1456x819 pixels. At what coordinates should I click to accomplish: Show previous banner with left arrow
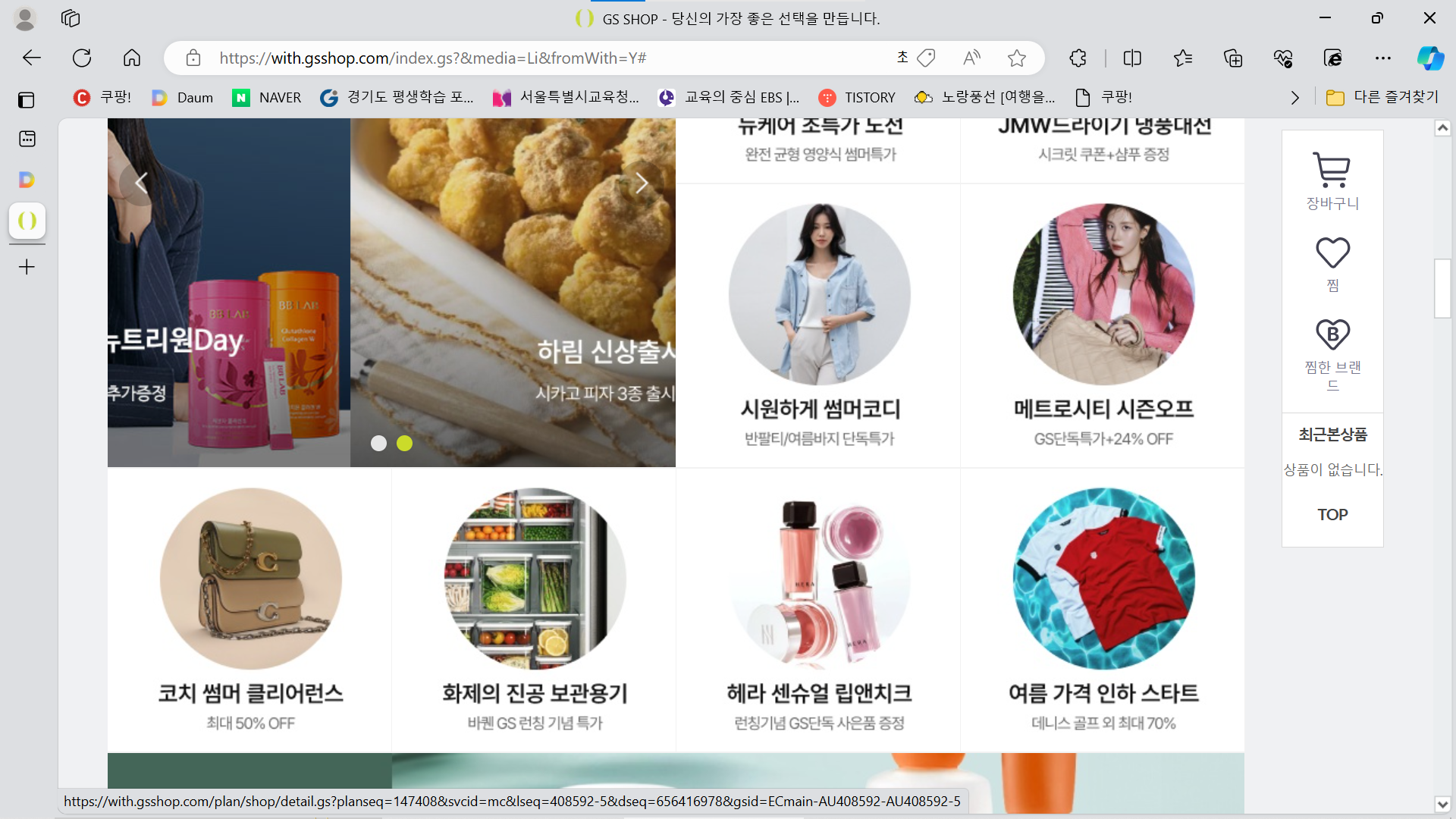pyautogui.click(x=141, y=183)
